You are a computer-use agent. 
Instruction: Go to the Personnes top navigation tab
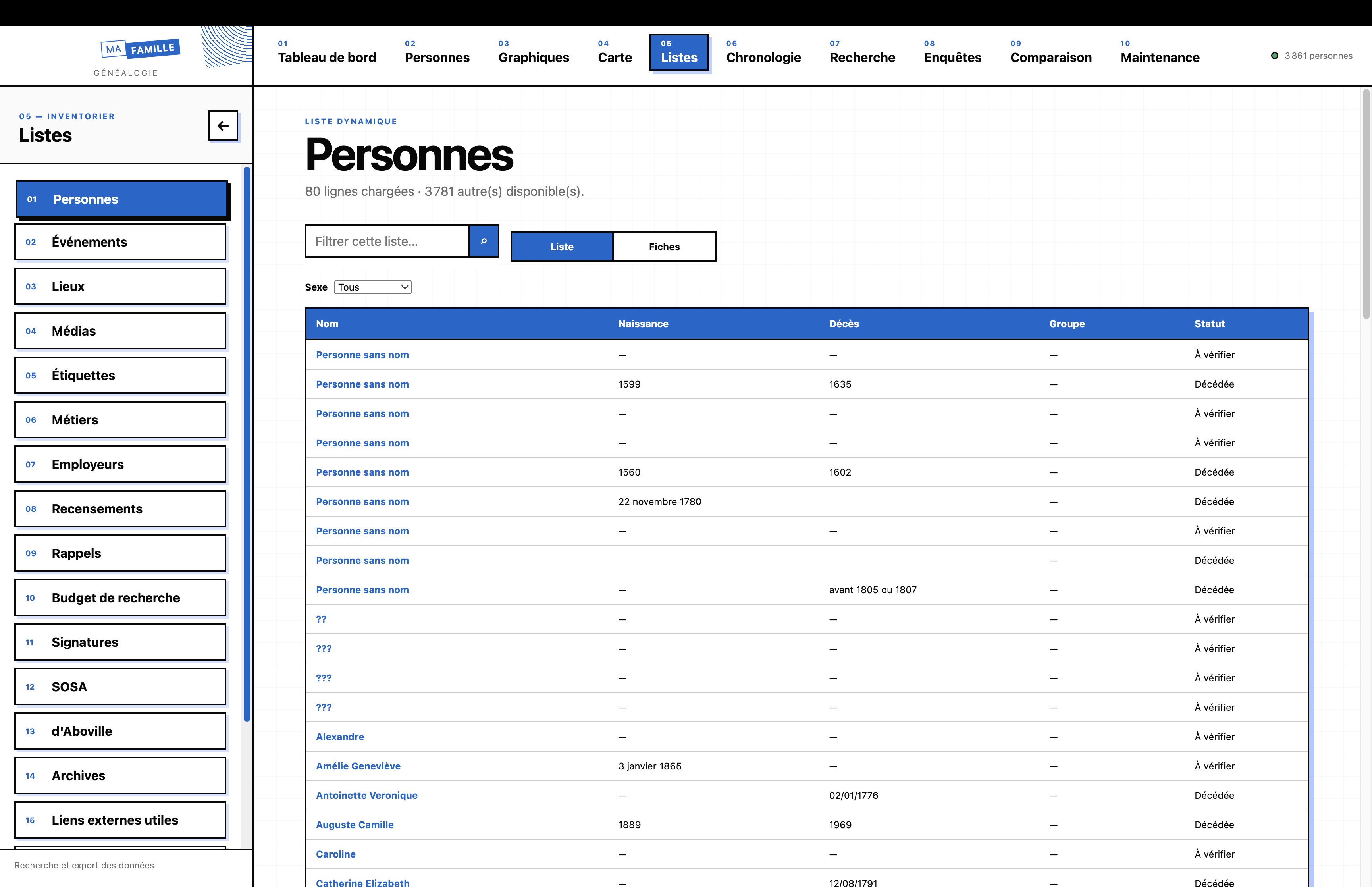click(437, 52)
